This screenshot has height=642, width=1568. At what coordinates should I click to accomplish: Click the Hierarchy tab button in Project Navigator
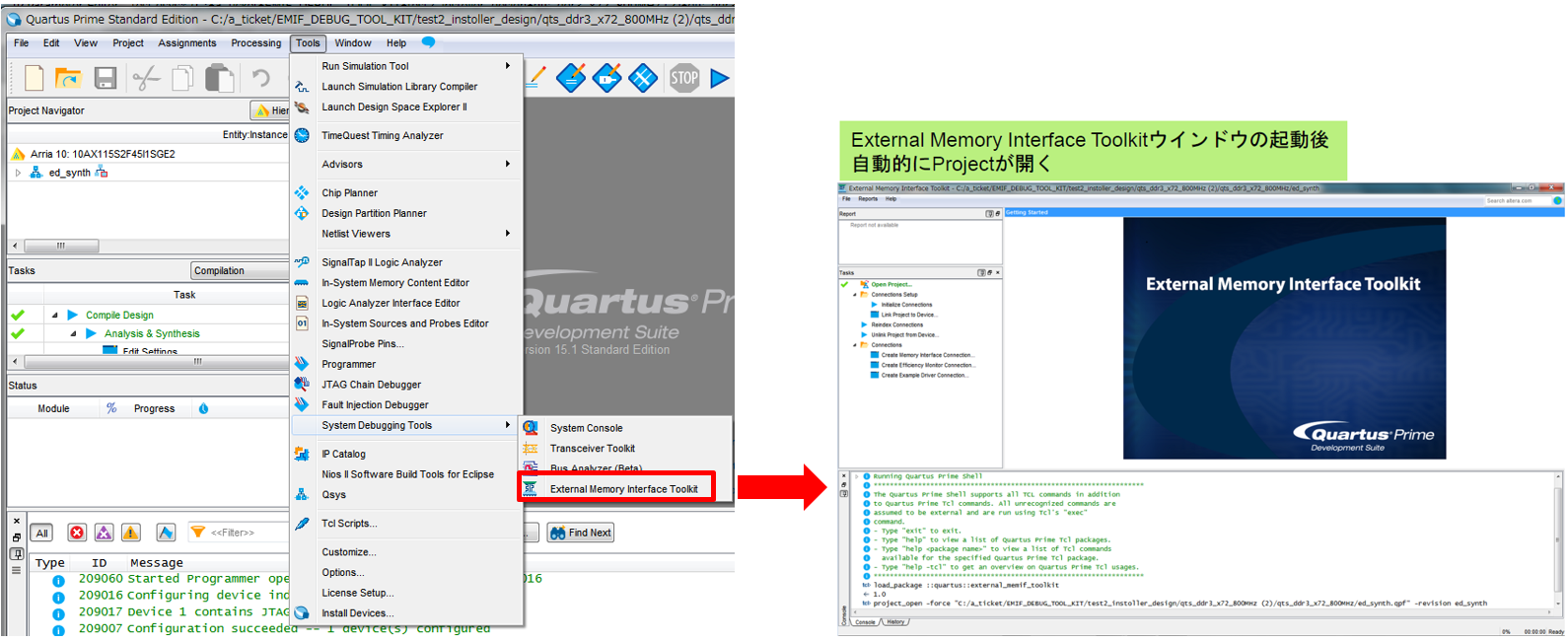coord(271,110)
